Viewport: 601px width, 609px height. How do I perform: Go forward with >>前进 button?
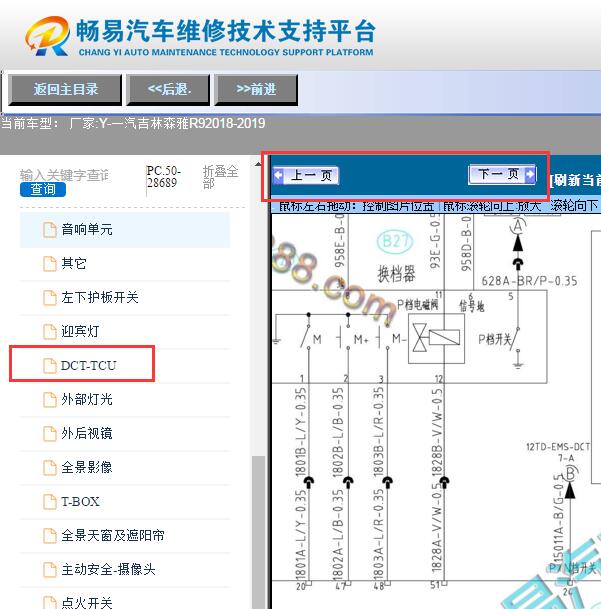coord(256,89)
